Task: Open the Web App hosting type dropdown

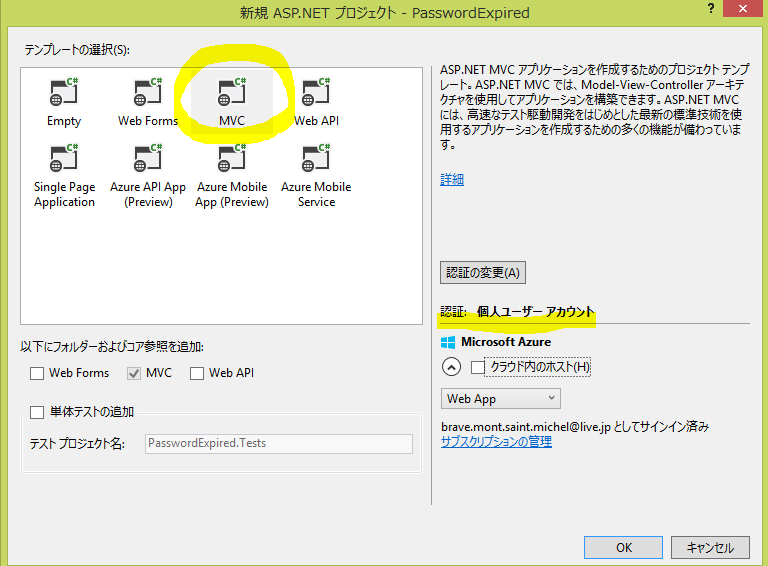Action: point(501,399)
